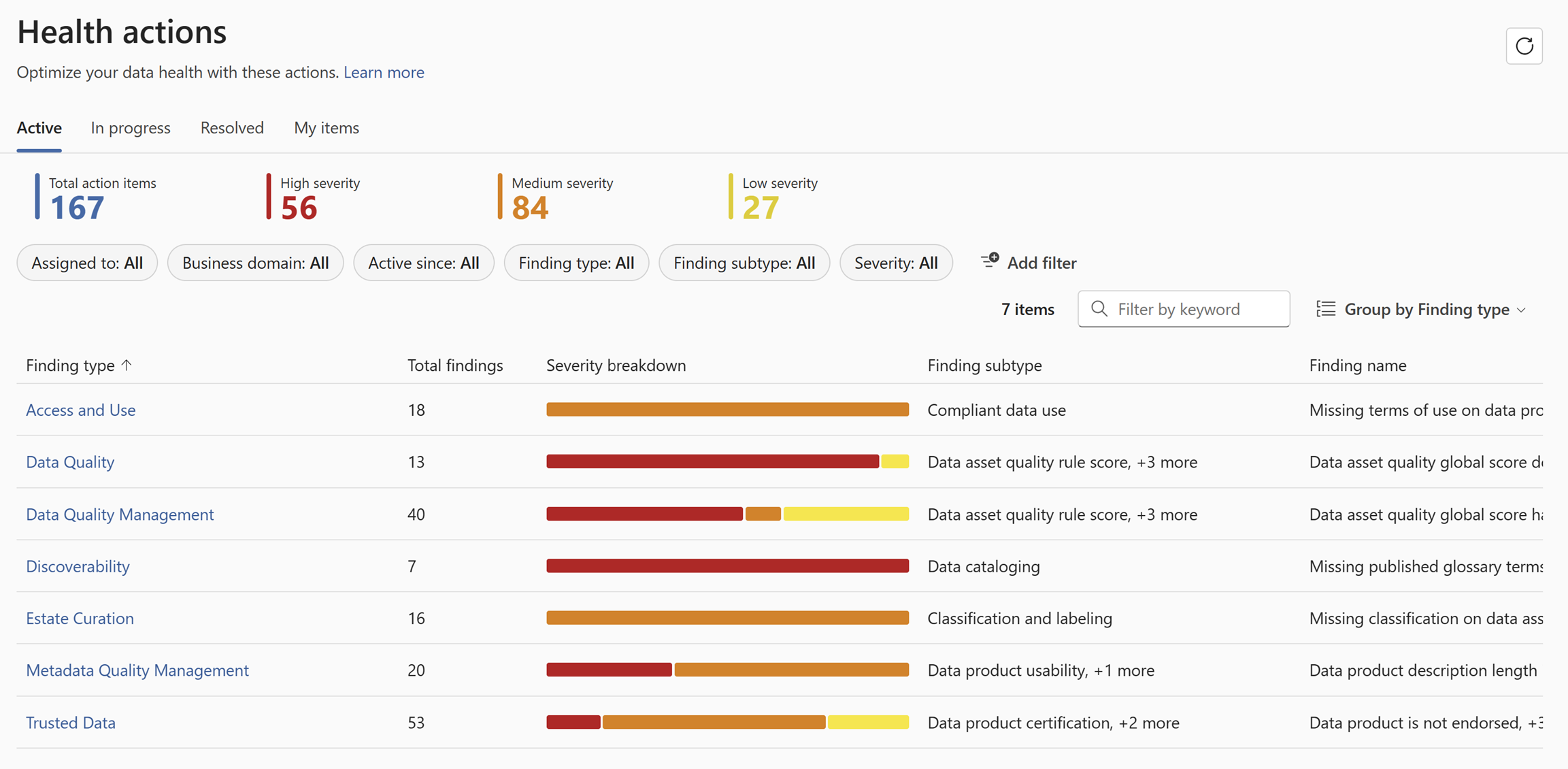The height and width of the screenshot is (769, 1568).
Task: Click the search magnifier icon
Action: (x=1099, y=309)
